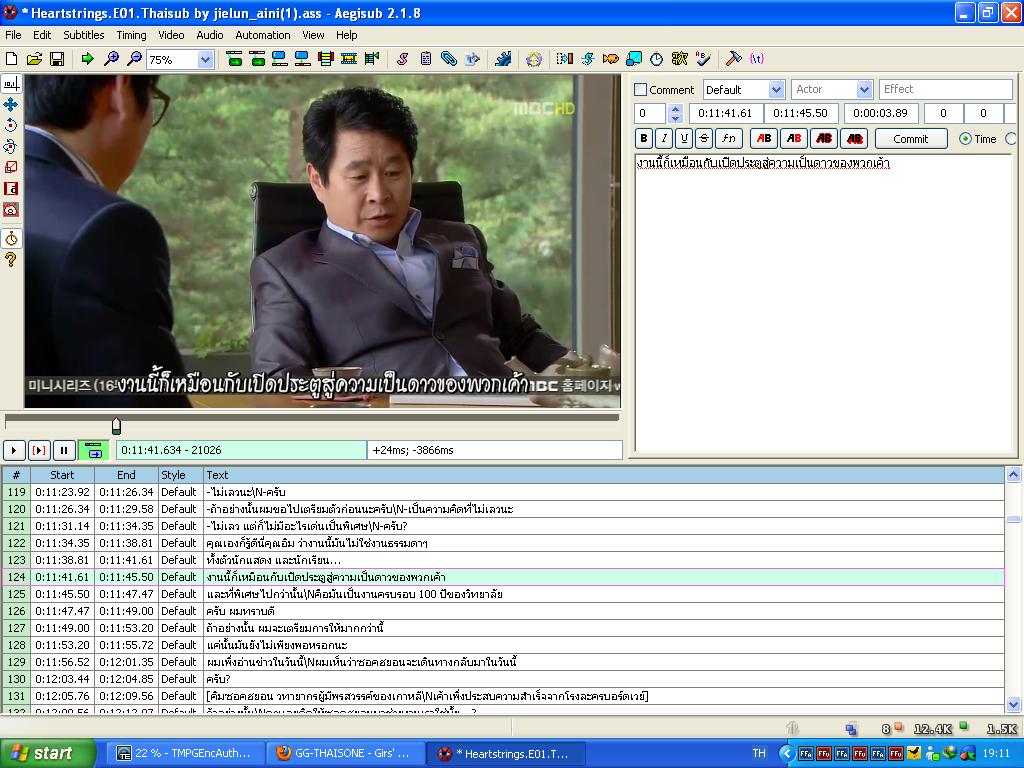The height and width of the screenshot is (768, 1024).
Task: Open subtitles with the folder toolbar icon
Action: 34,59
